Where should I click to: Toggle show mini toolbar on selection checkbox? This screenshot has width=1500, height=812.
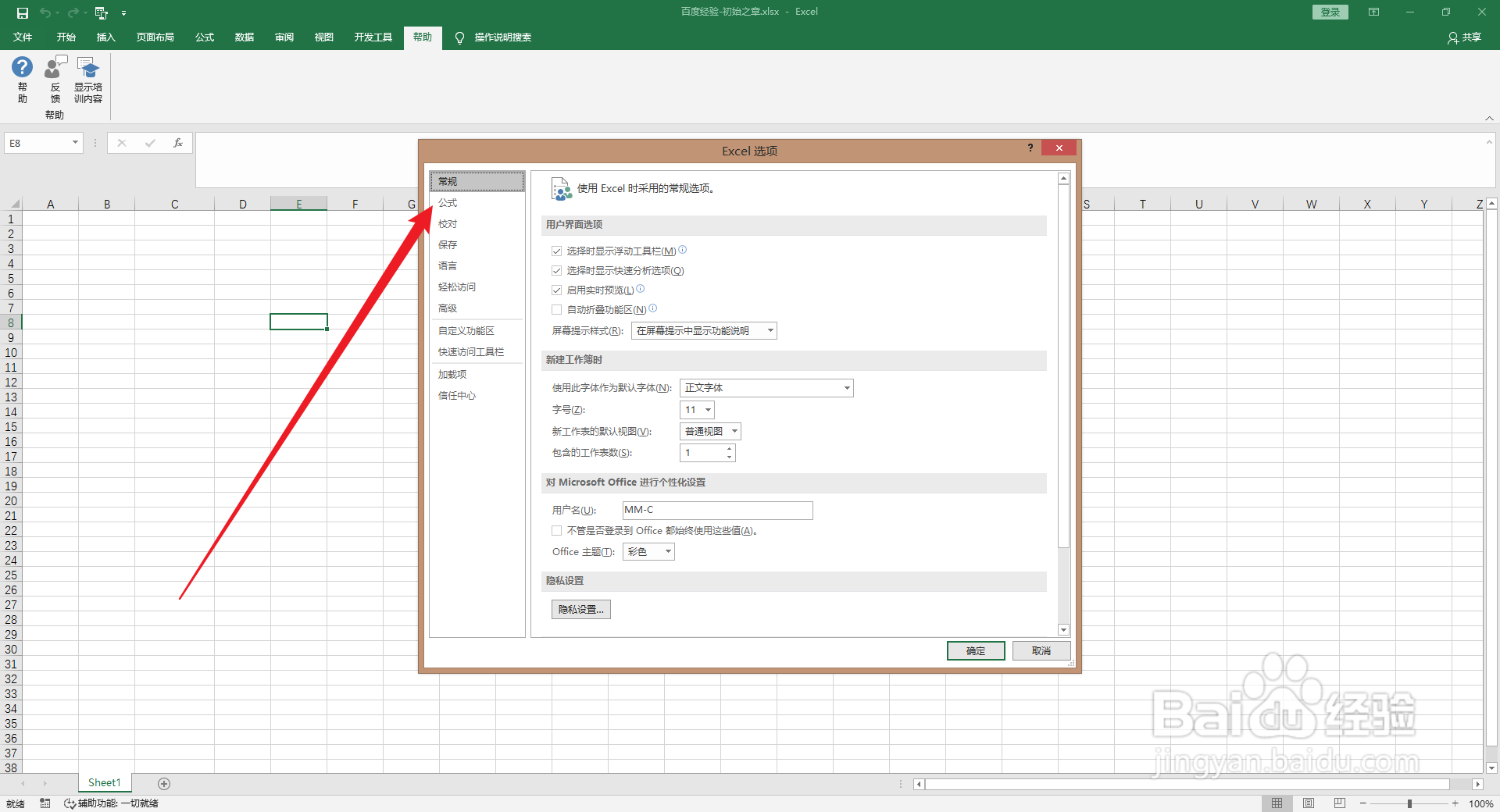pos(556,251)
